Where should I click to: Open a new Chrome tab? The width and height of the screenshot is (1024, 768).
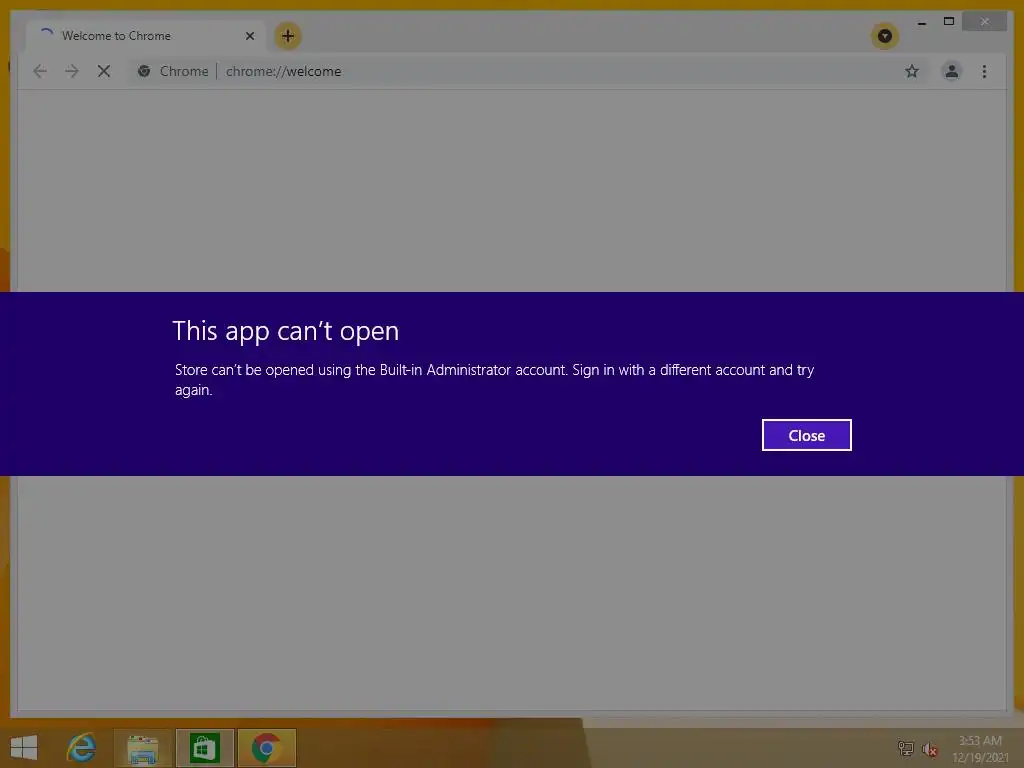coord(288,36)
